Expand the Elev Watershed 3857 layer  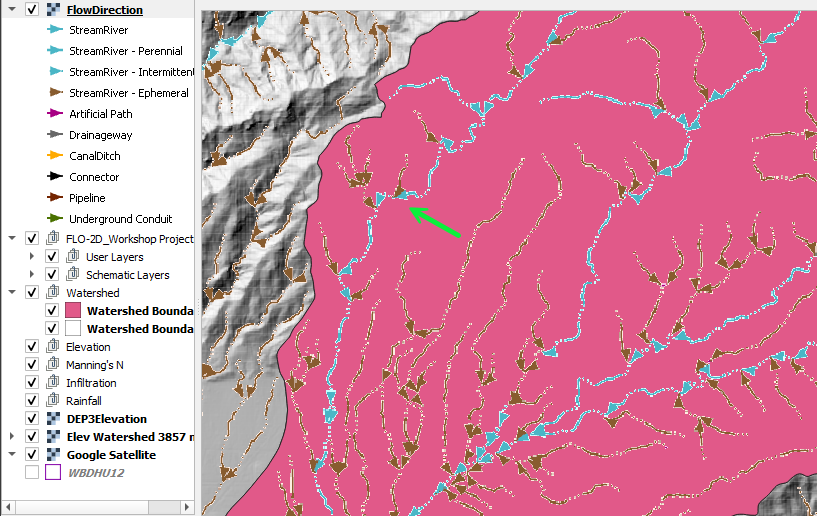coord(12,437)
